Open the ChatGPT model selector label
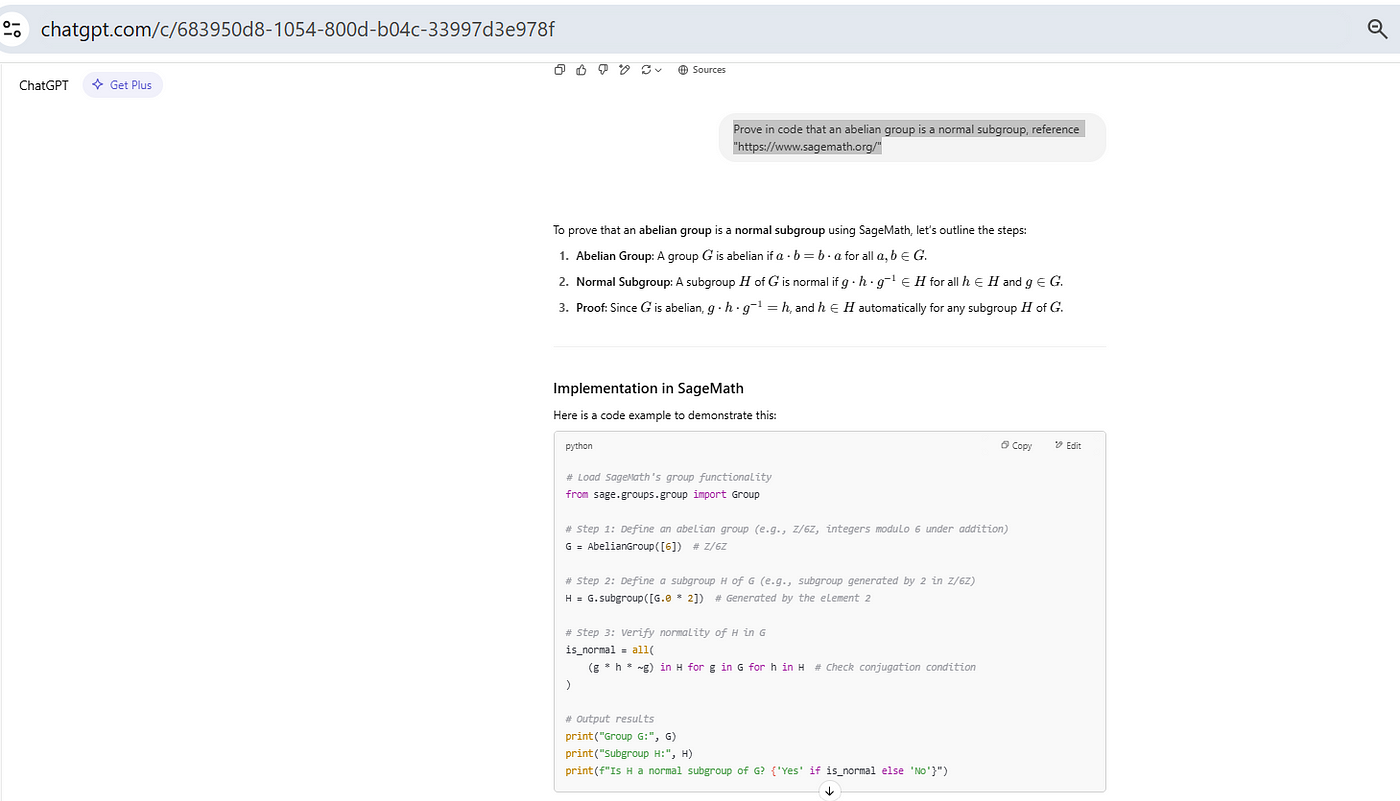The height and width of the screenshot is (801, 1400). click(44, 85)
